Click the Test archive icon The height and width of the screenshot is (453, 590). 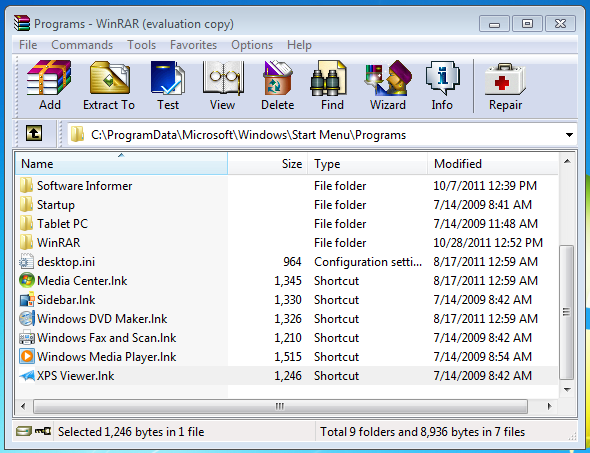click(x=167, y=78)
